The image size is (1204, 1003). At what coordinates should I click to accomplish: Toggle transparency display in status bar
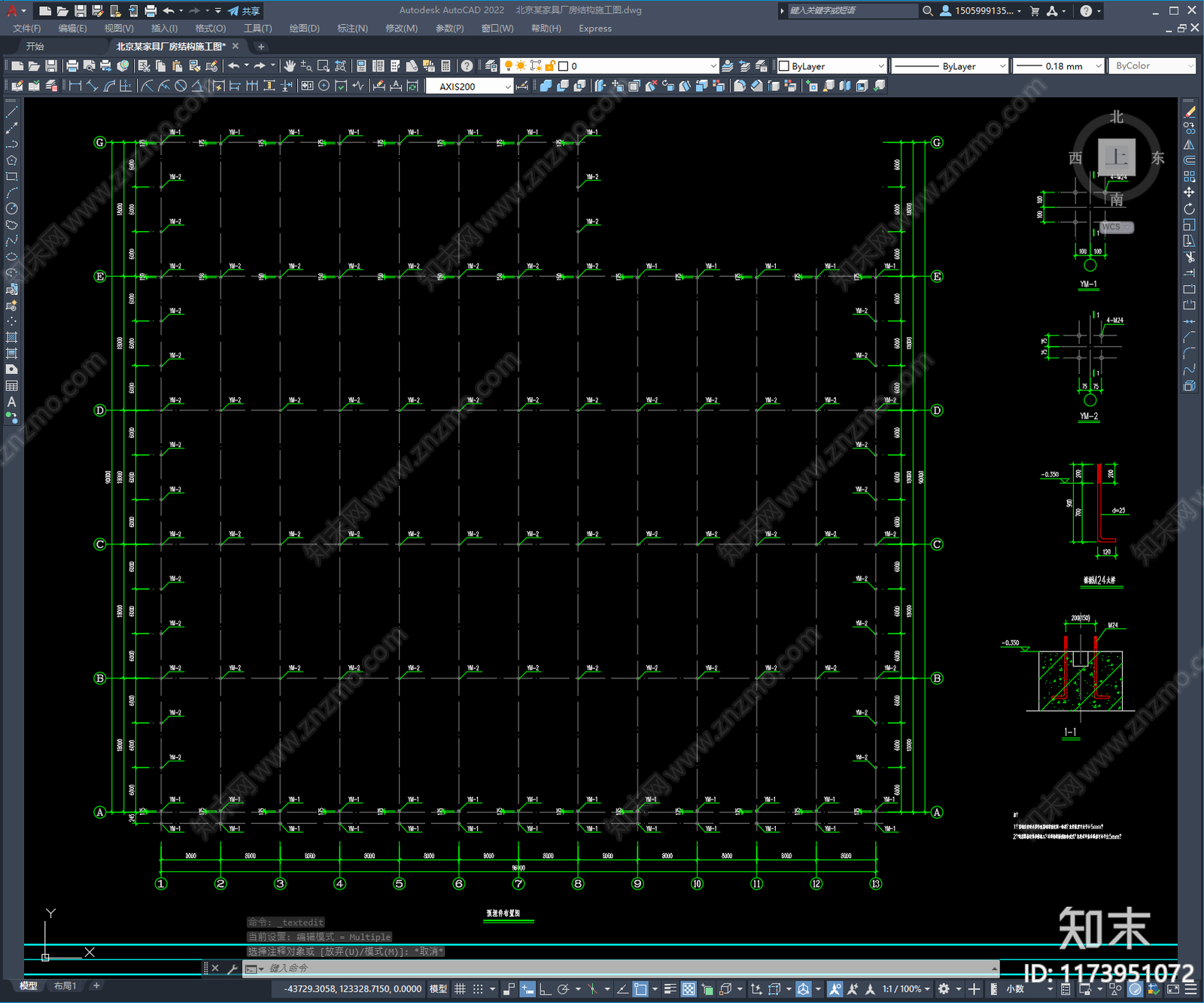coord(689,989)
